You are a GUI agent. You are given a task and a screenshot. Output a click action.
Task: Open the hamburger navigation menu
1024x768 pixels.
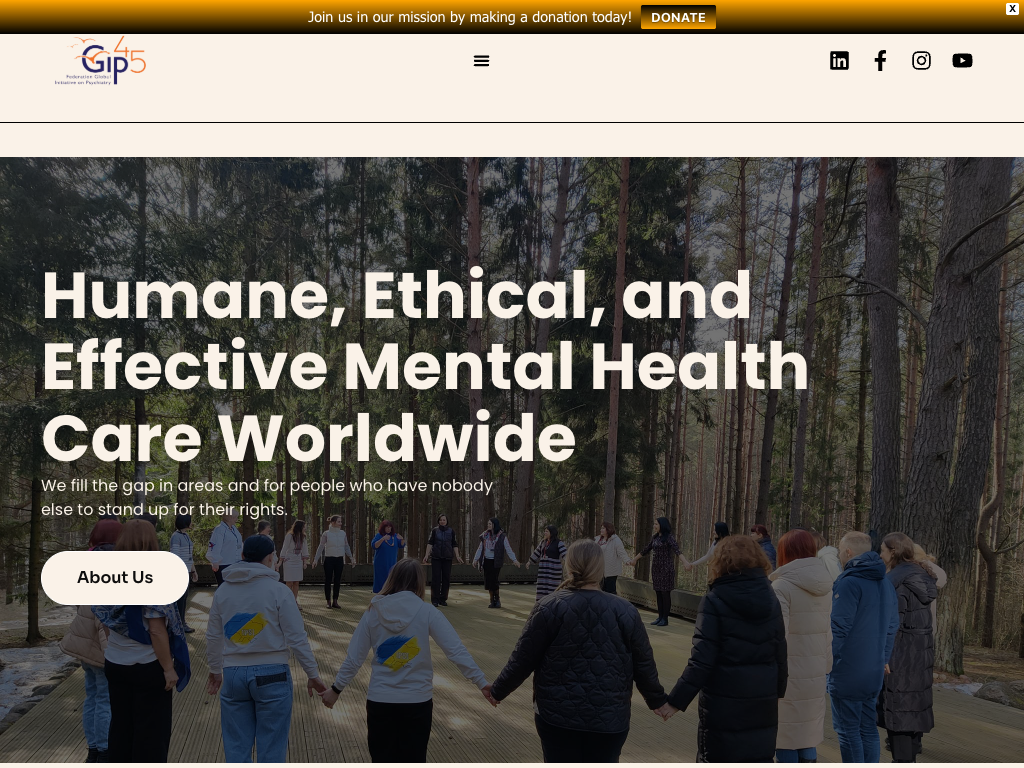[481, 61]
